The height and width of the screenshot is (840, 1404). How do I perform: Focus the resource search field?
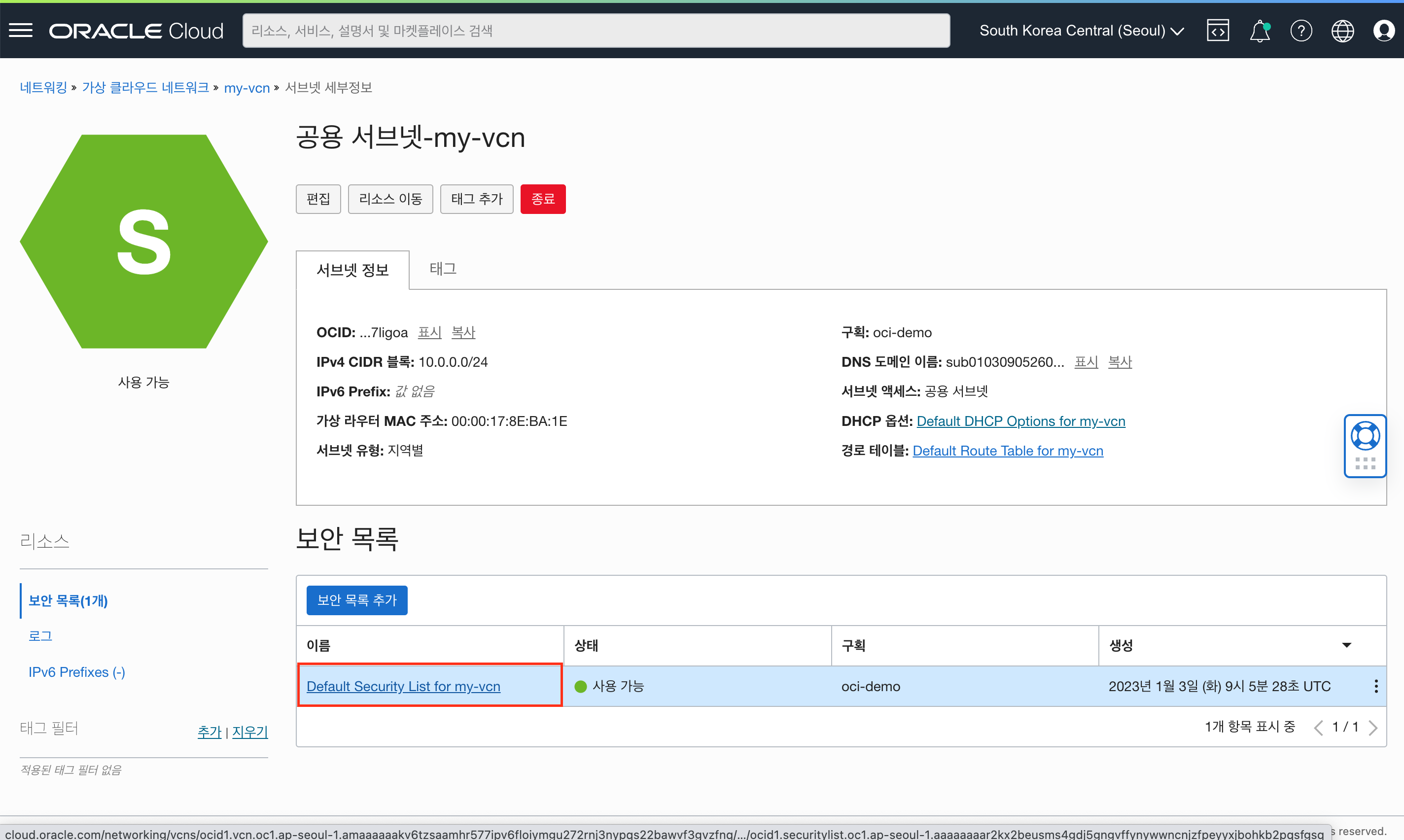[x=596, y=31]
